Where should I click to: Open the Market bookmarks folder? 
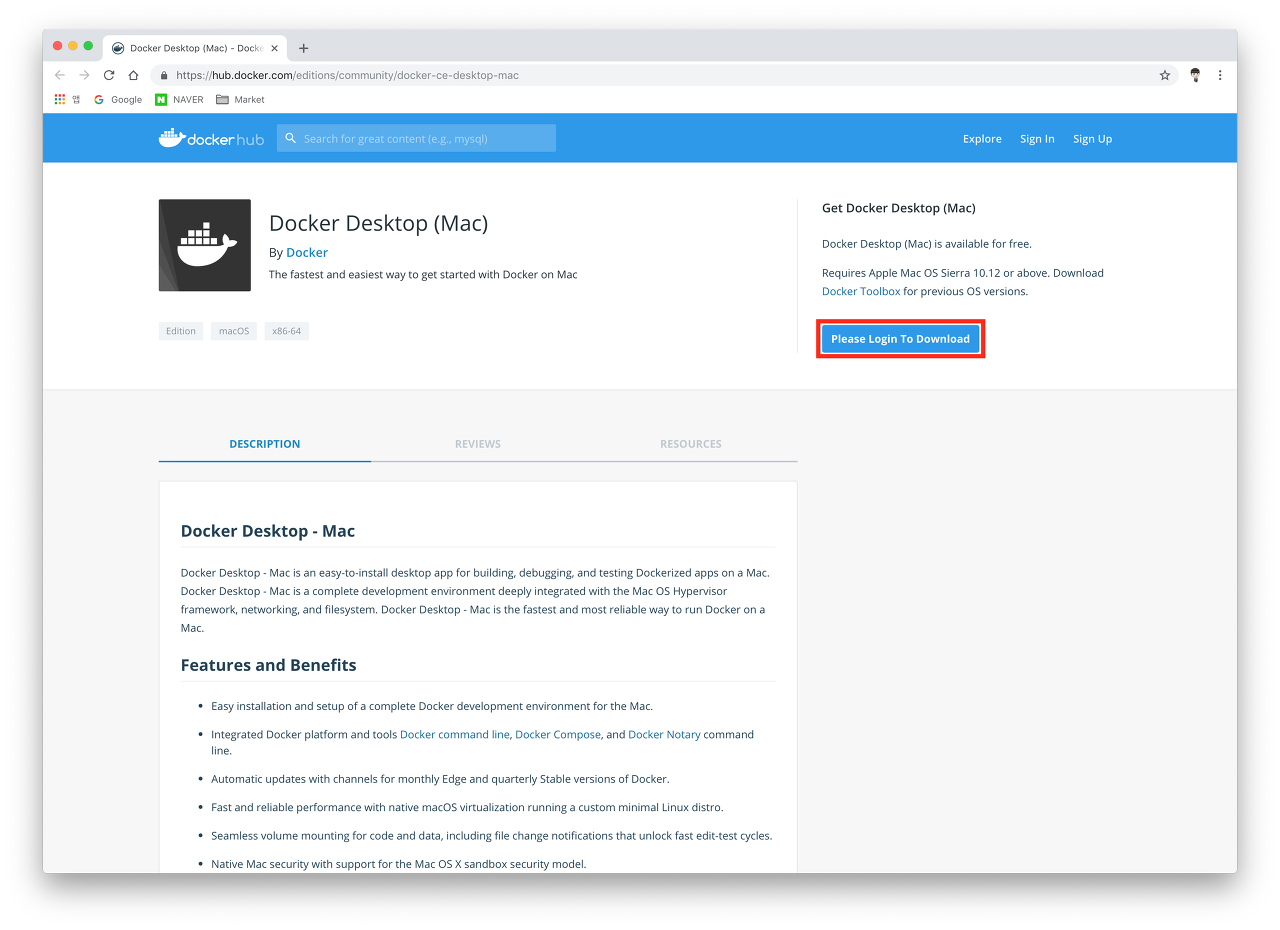tap(240, 100)
